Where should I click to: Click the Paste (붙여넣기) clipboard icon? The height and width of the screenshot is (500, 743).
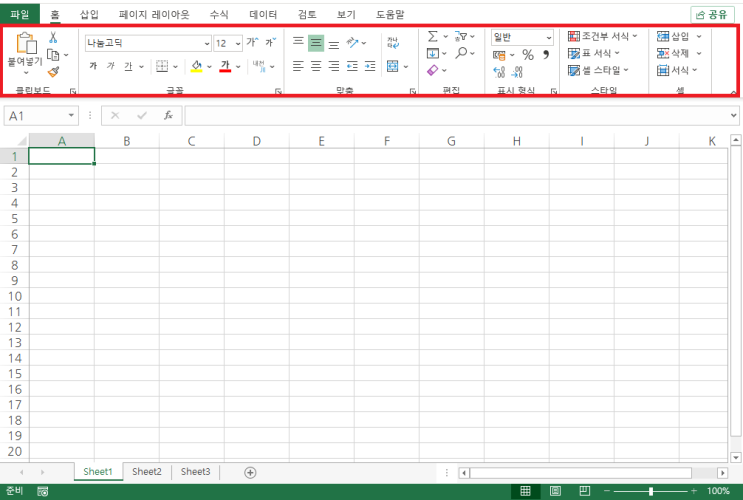[x=26, y=43]
